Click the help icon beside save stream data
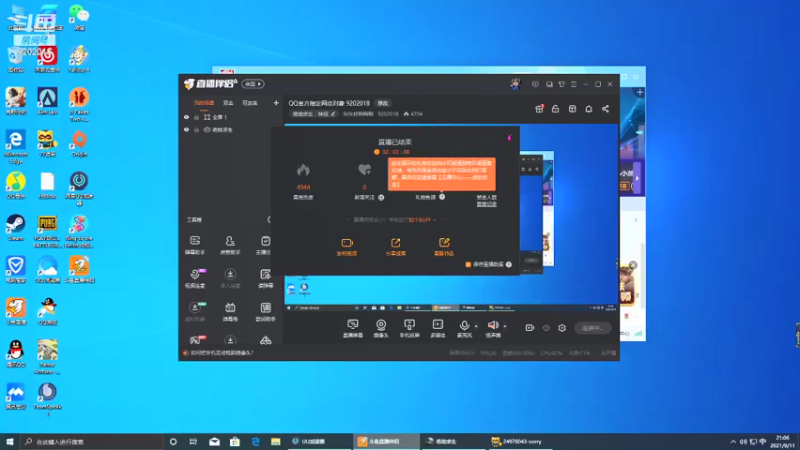This screenshot has height=450, width=800. pos(509,264)
